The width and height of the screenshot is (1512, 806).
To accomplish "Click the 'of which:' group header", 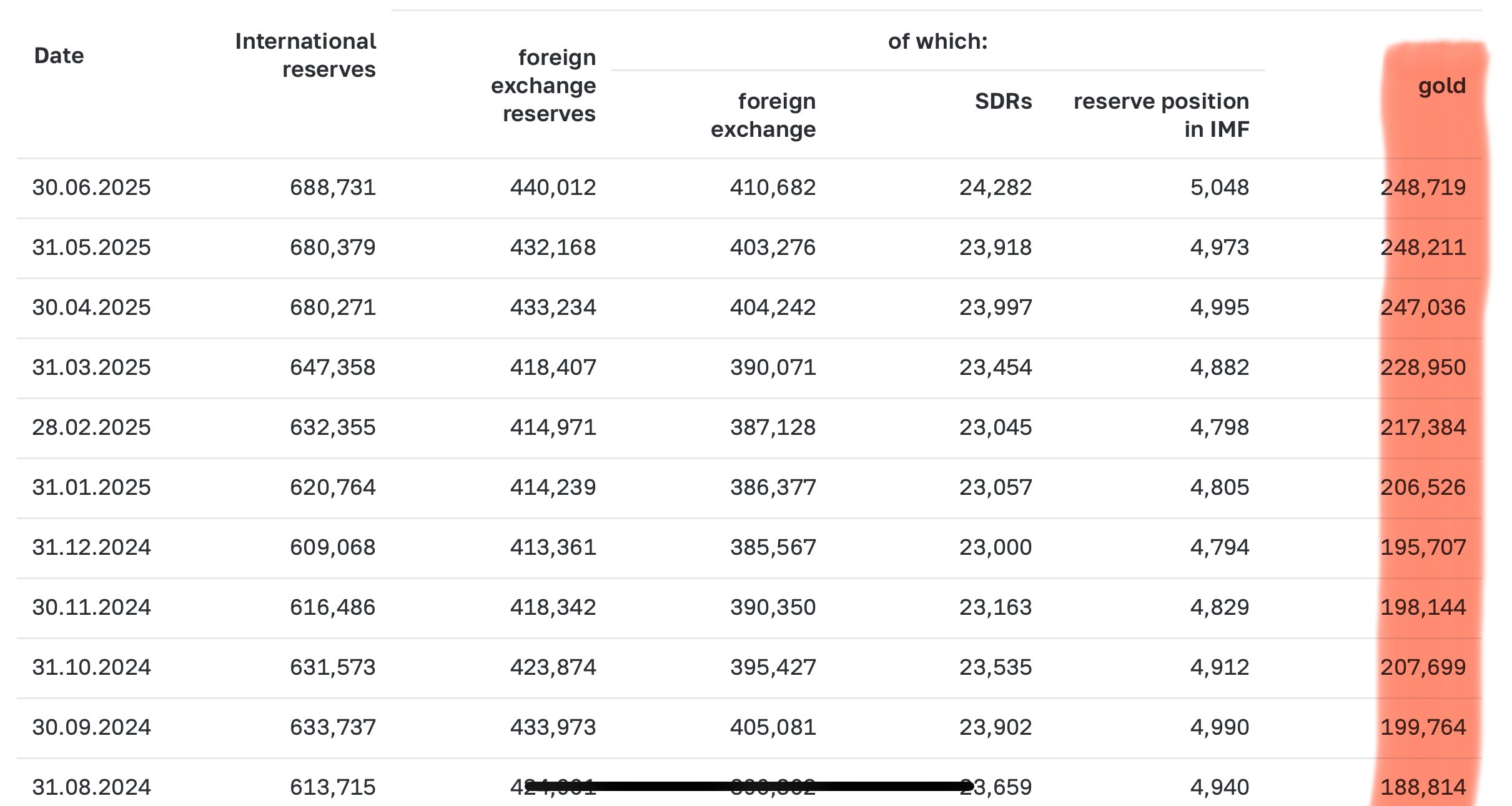I will (937, 41).
